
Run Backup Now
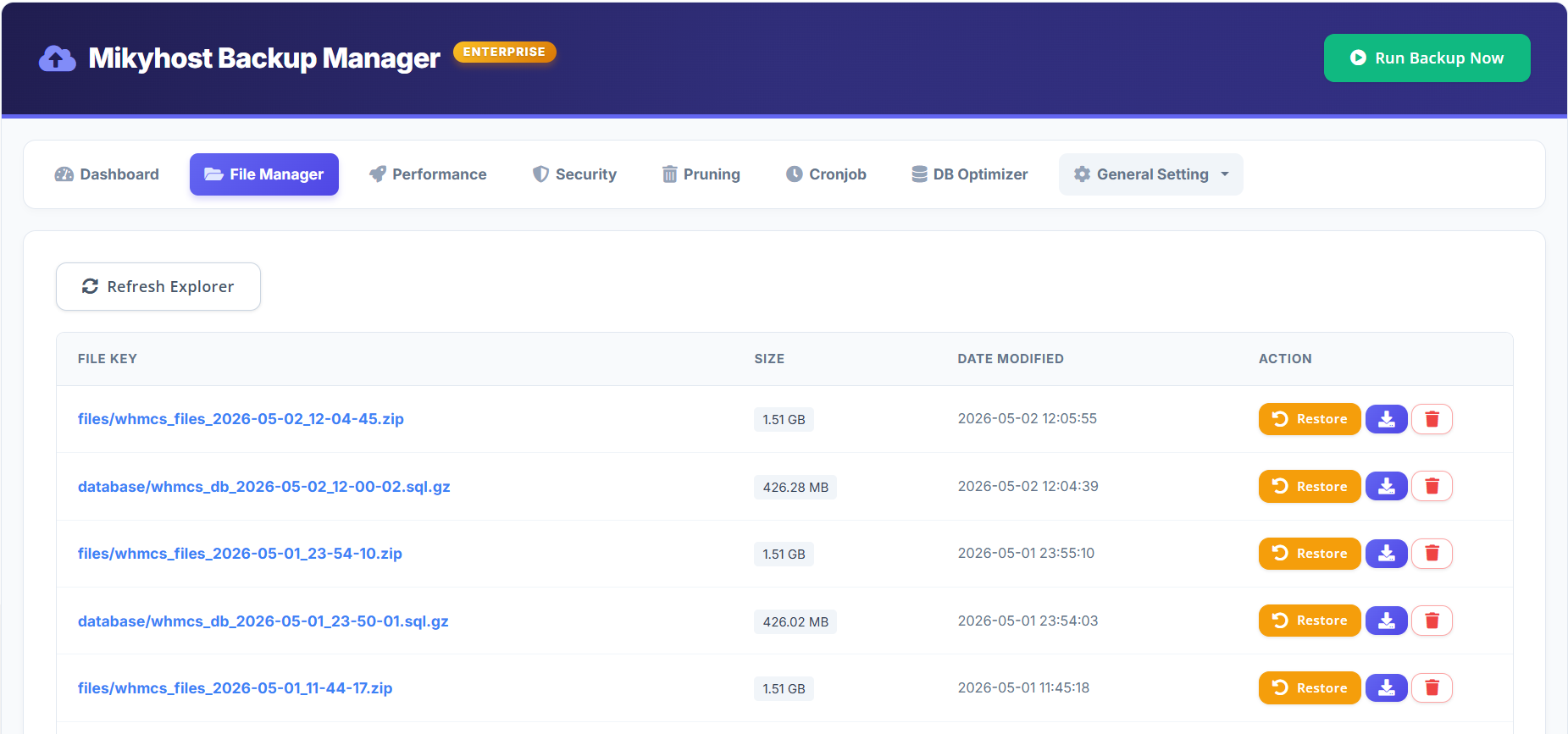(x=1427, y=58)
